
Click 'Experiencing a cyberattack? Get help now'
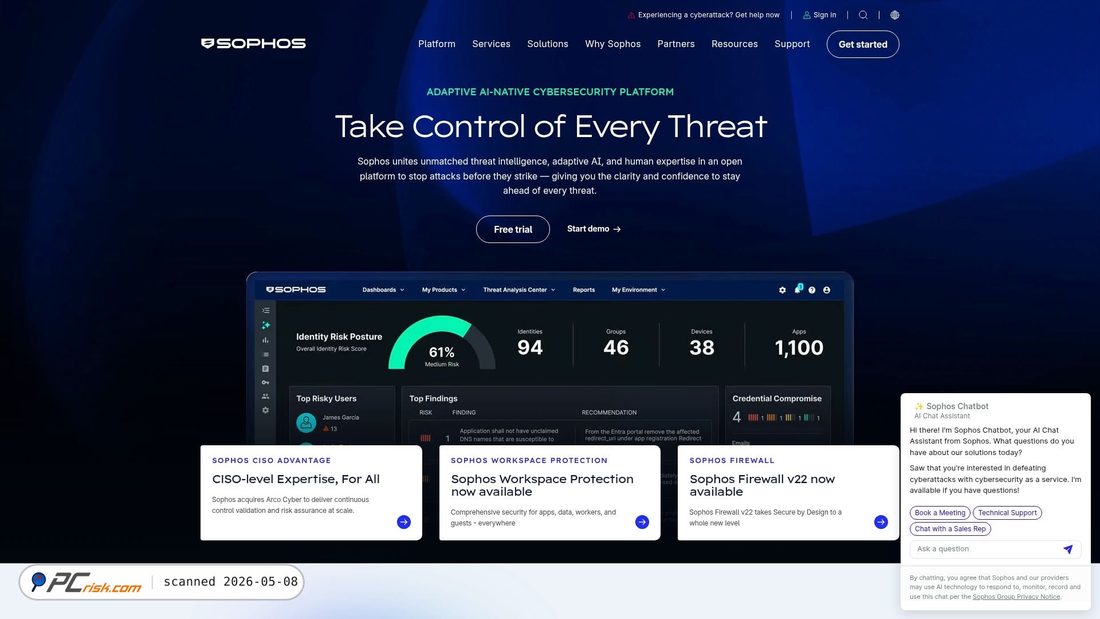(709, 15)
